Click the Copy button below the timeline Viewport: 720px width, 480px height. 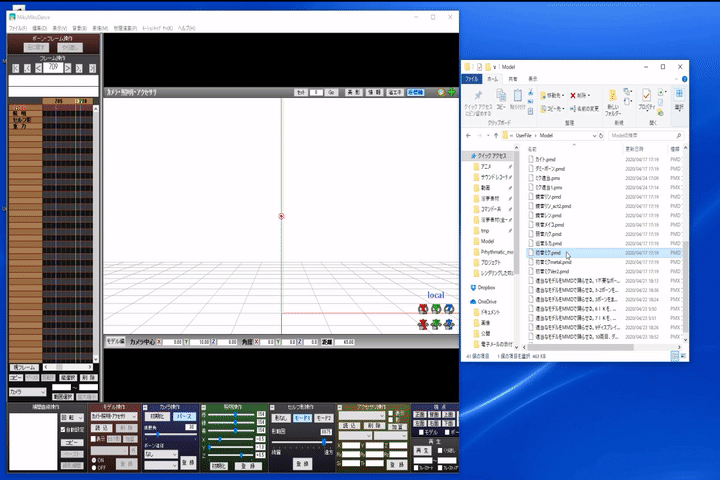click(x=16, y=378)
